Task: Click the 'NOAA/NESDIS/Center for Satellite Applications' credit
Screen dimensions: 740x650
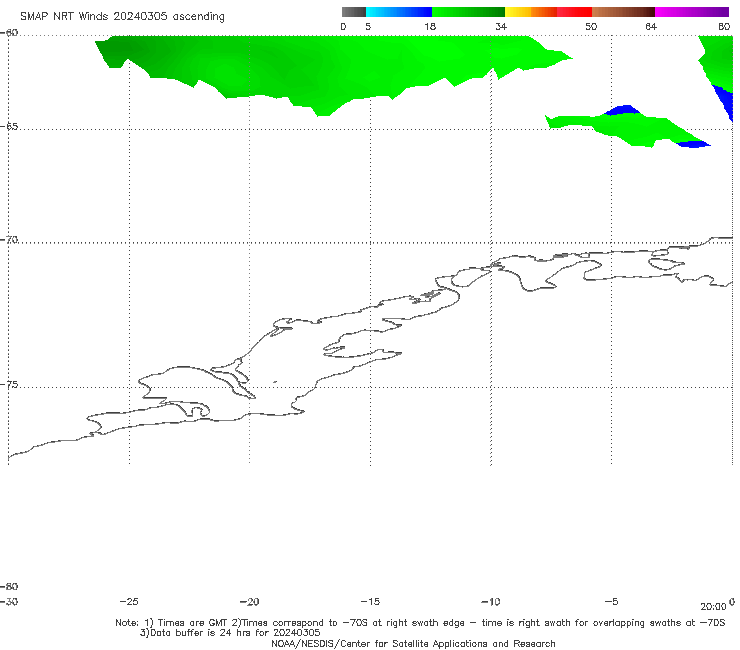Action: [x=413, y=643]
